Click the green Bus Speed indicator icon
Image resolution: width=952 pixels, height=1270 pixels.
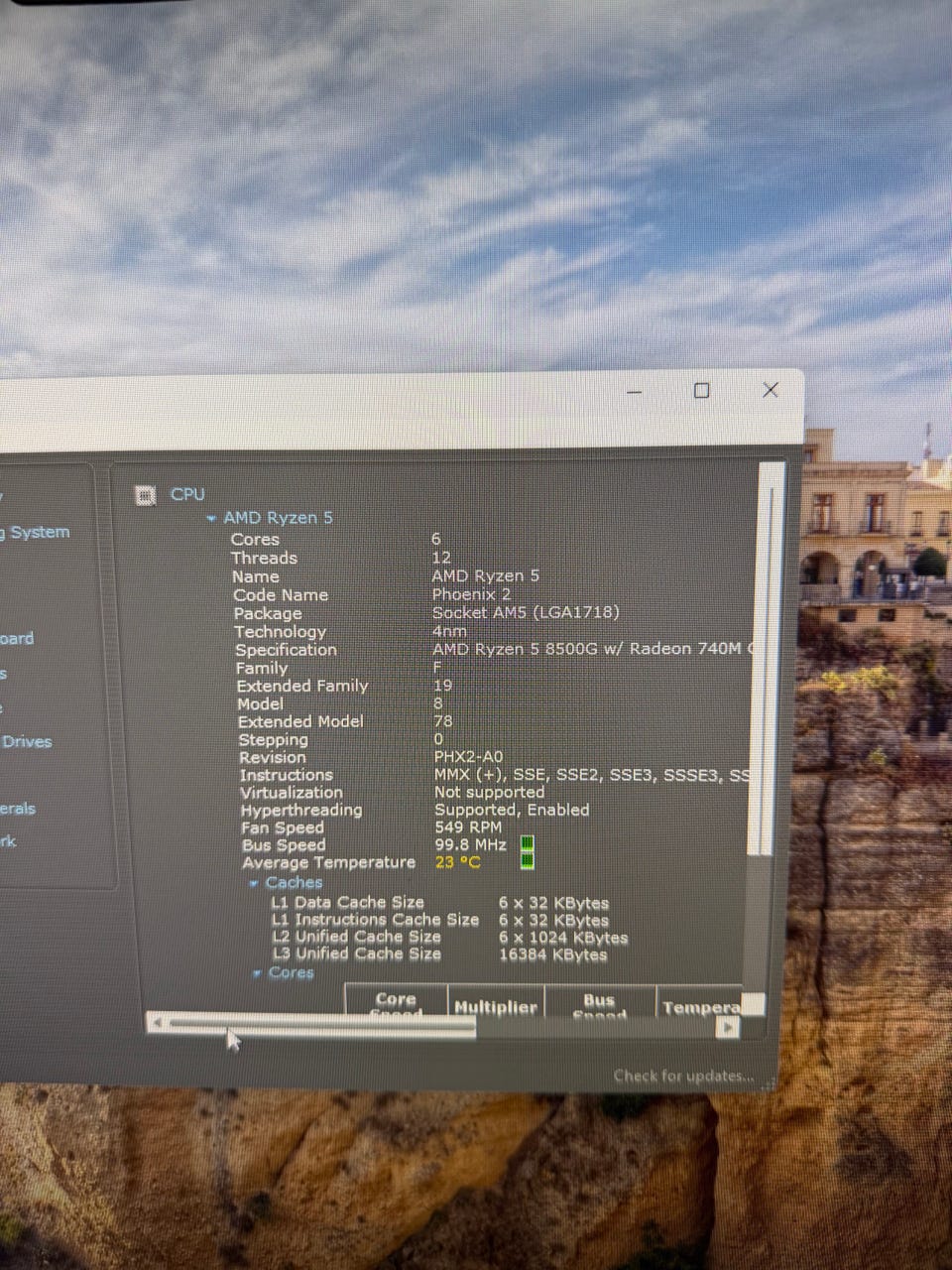pos(528,843)
